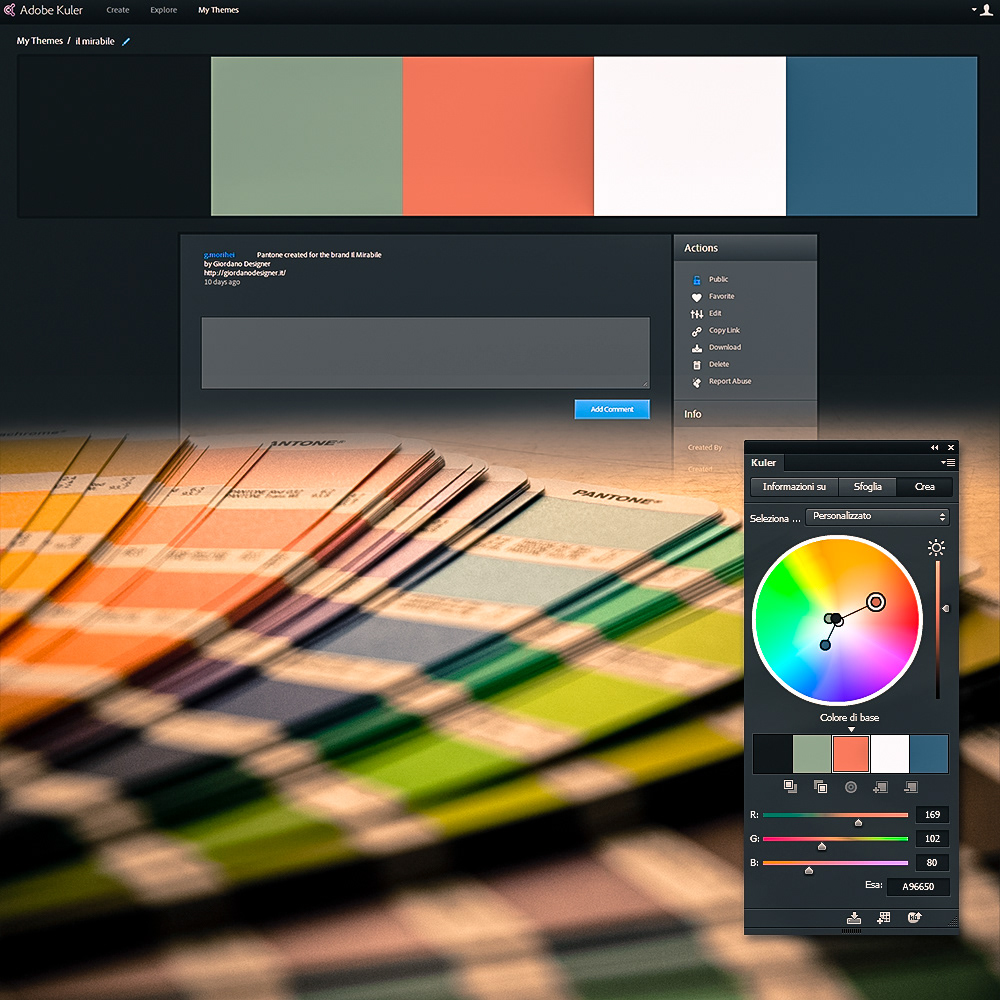Click the Report Abuse icon
The width and height of the screenshot is (1000, 1000).
696,382
